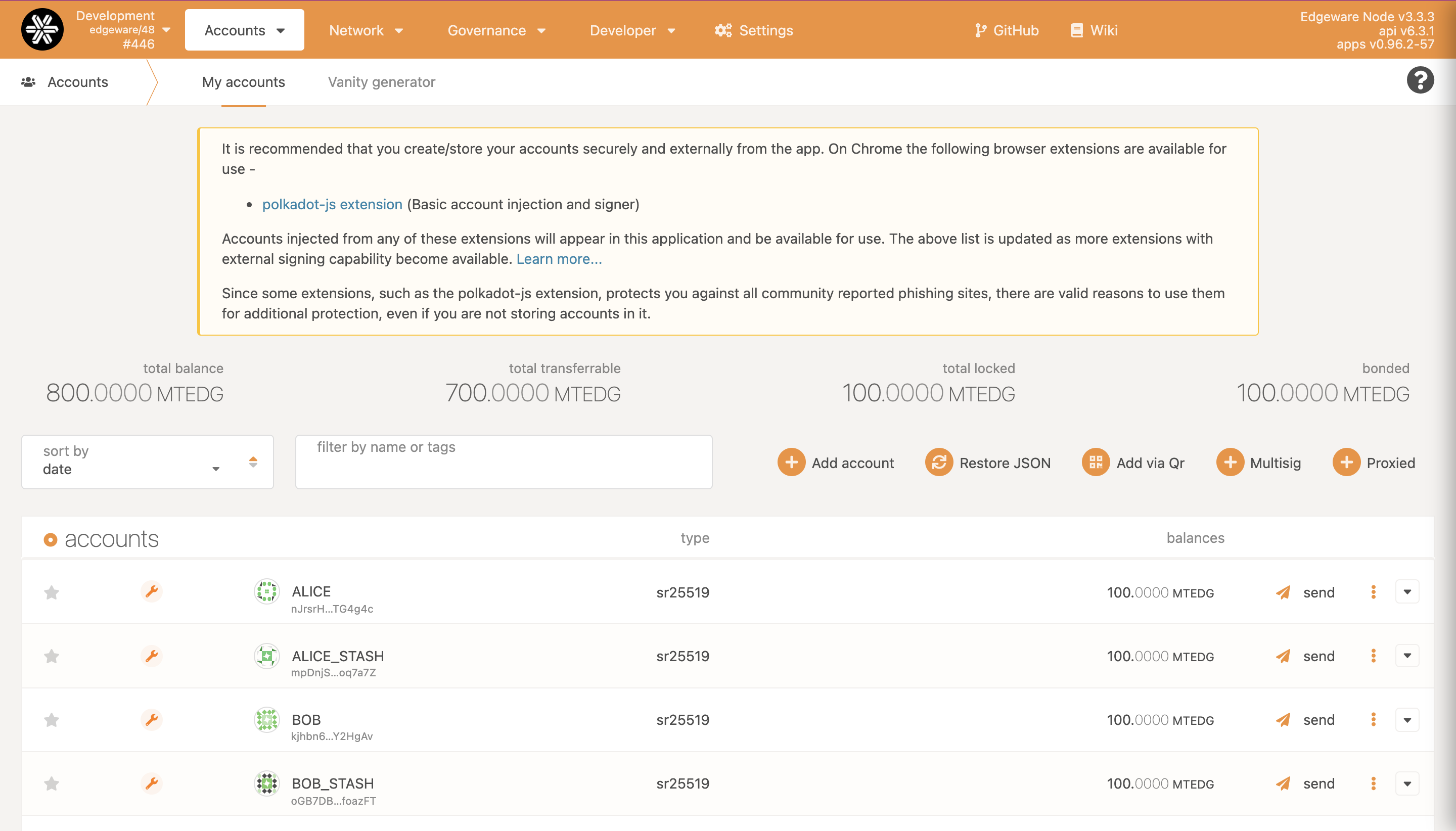Click the Add via Qr icon button

(1095, 463)
